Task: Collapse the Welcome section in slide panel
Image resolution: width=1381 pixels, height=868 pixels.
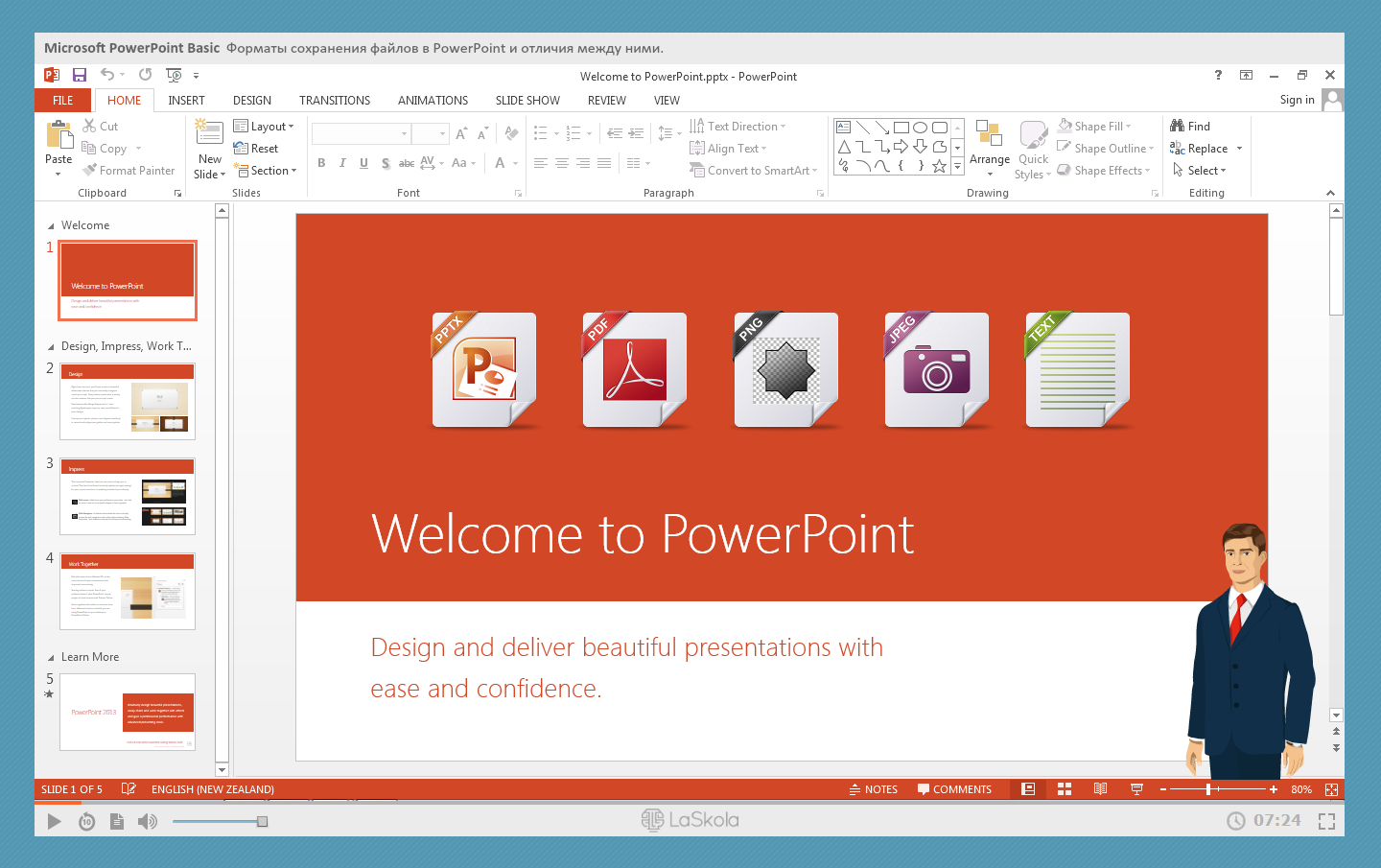Action: click(x=51, y=226)
